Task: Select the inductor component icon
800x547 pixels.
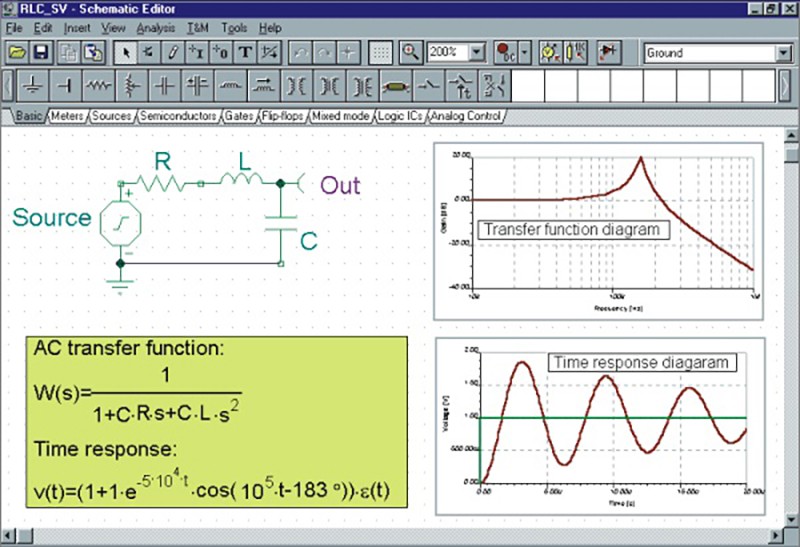Action: pyautogui.click(x=230, y=86)
